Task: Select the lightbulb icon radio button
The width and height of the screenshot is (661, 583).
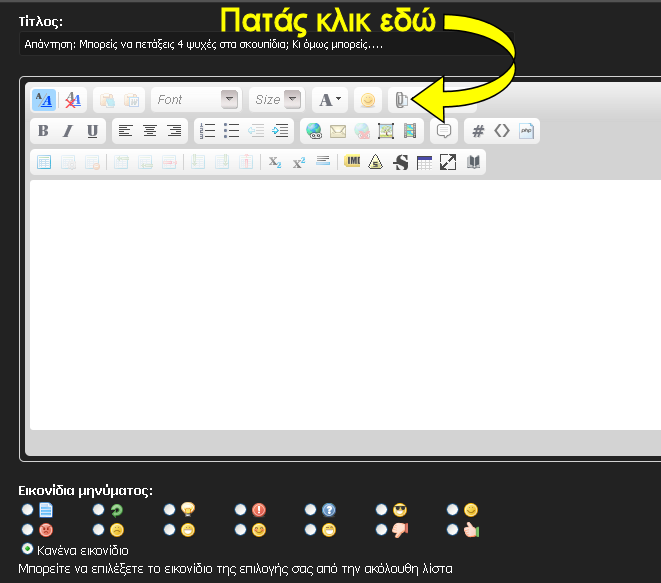Action: 169,509
